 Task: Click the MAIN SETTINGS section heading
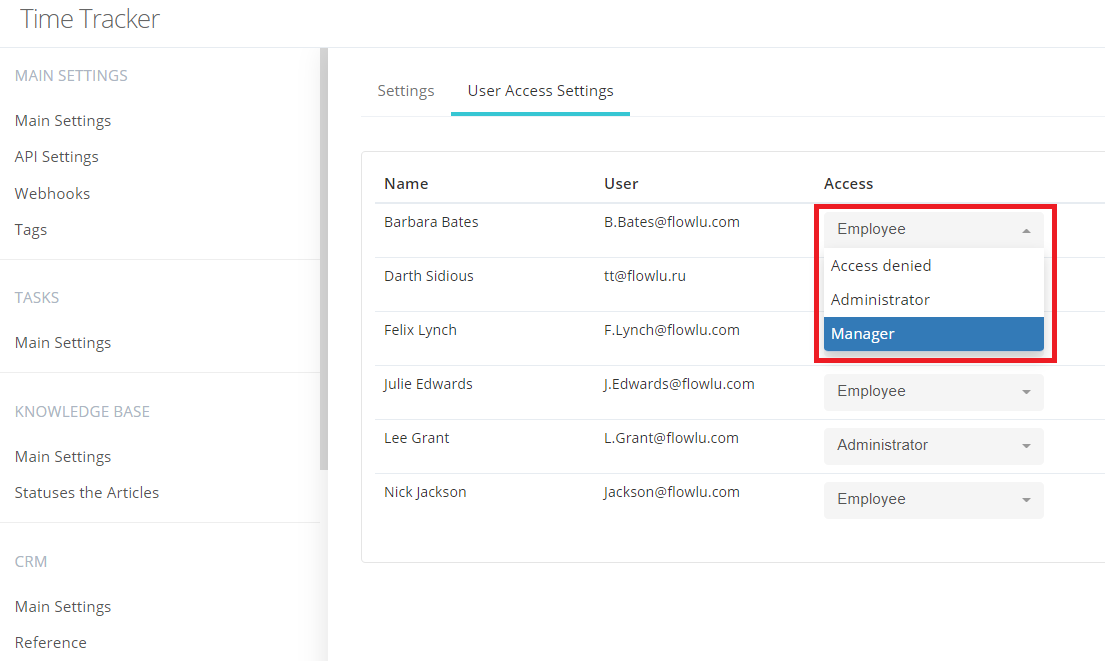coord(71,75)
